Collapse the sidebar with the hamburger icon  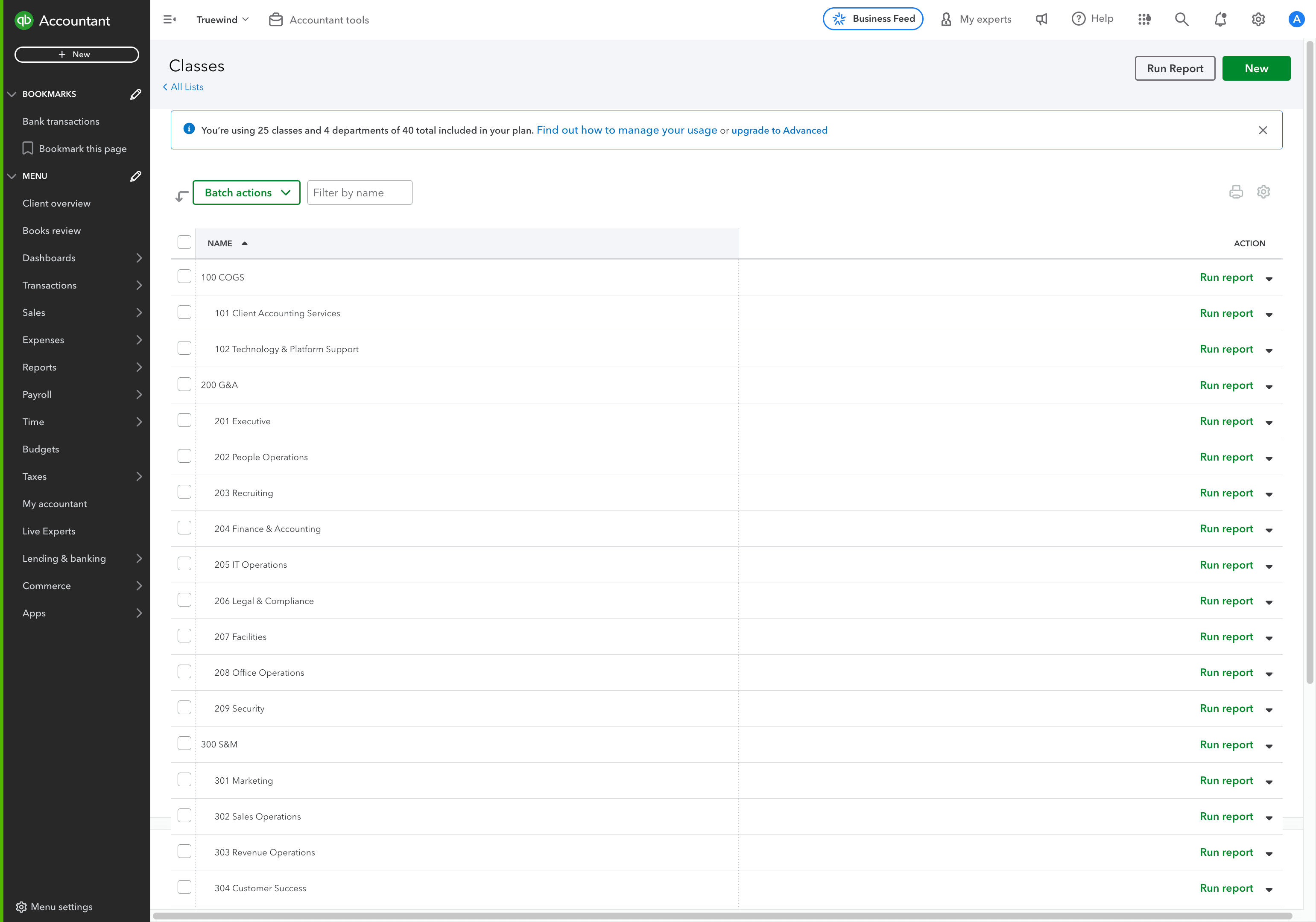coord(170,19)
